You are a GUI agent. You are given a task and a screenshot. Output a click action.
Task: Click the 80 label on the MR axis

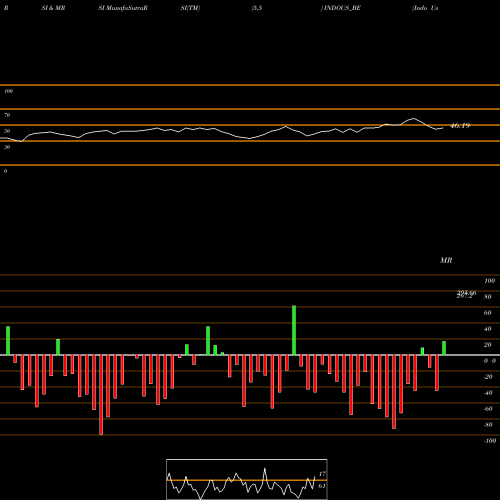point(488,297)
